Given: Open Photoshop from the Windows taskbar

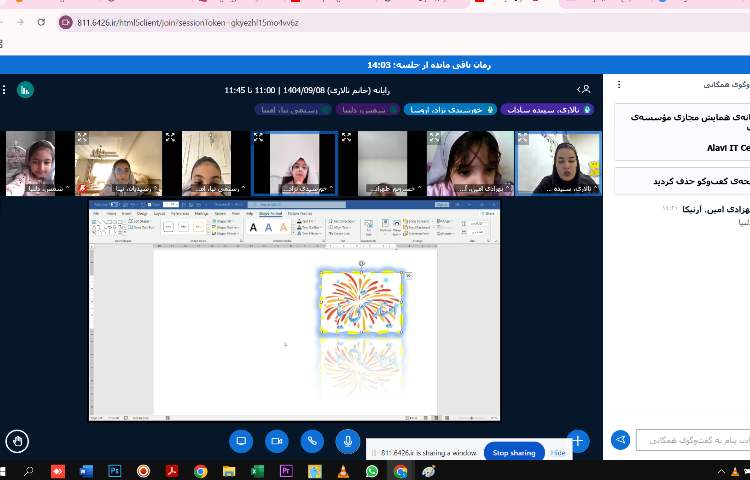Looking at the screenshot, I should [x=114, y=471].
